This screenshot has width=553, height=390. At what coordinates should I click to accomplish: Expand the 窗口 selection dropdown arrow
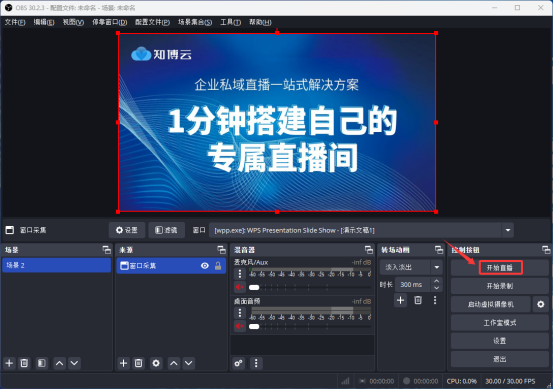508,230
